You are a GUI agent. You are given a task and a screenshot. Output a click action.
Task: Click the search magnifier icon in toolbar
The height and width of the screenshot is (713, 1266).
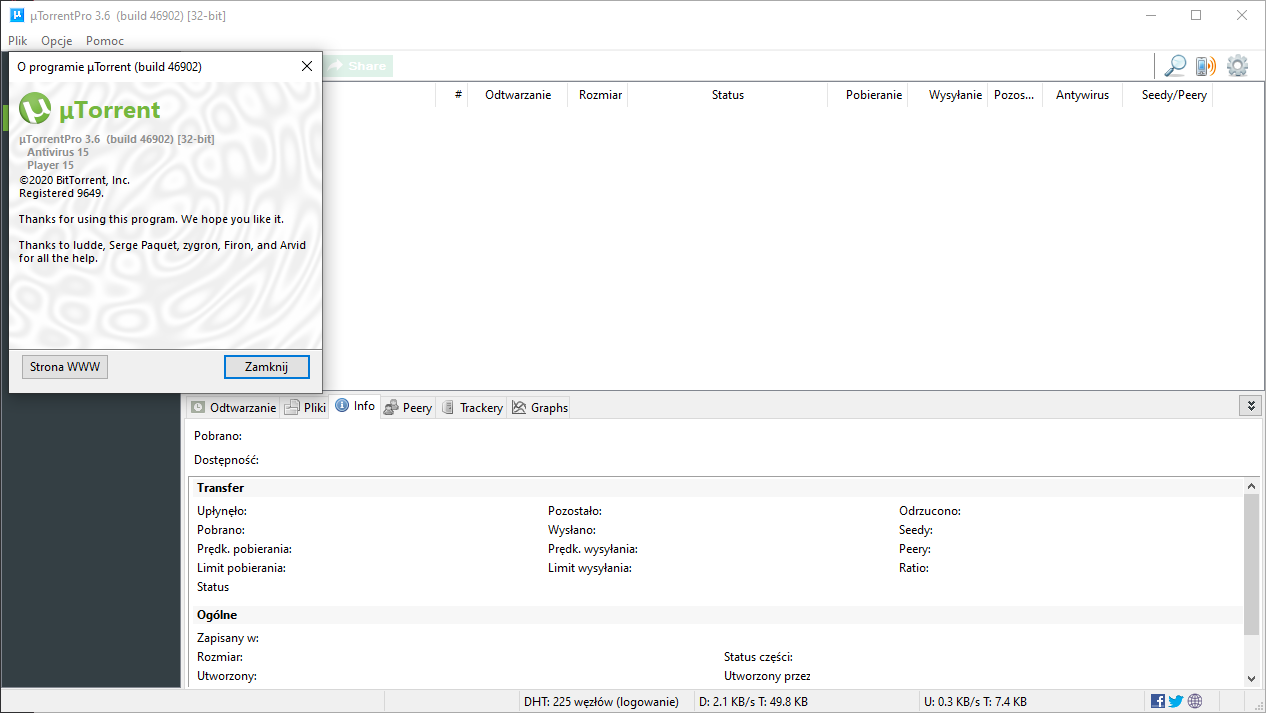point(1175,66)
